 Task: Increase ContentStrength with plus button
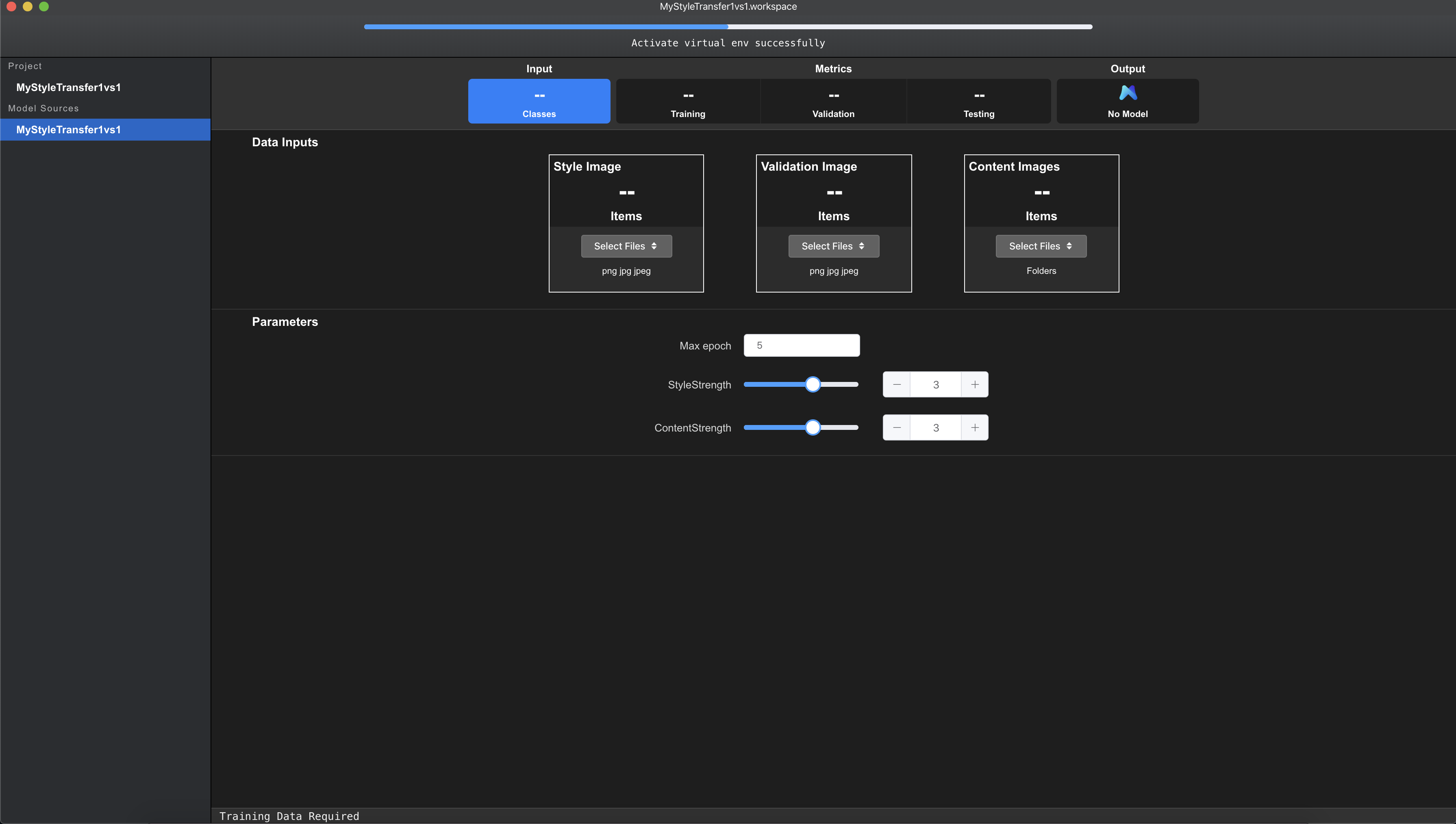pos(975,428)
